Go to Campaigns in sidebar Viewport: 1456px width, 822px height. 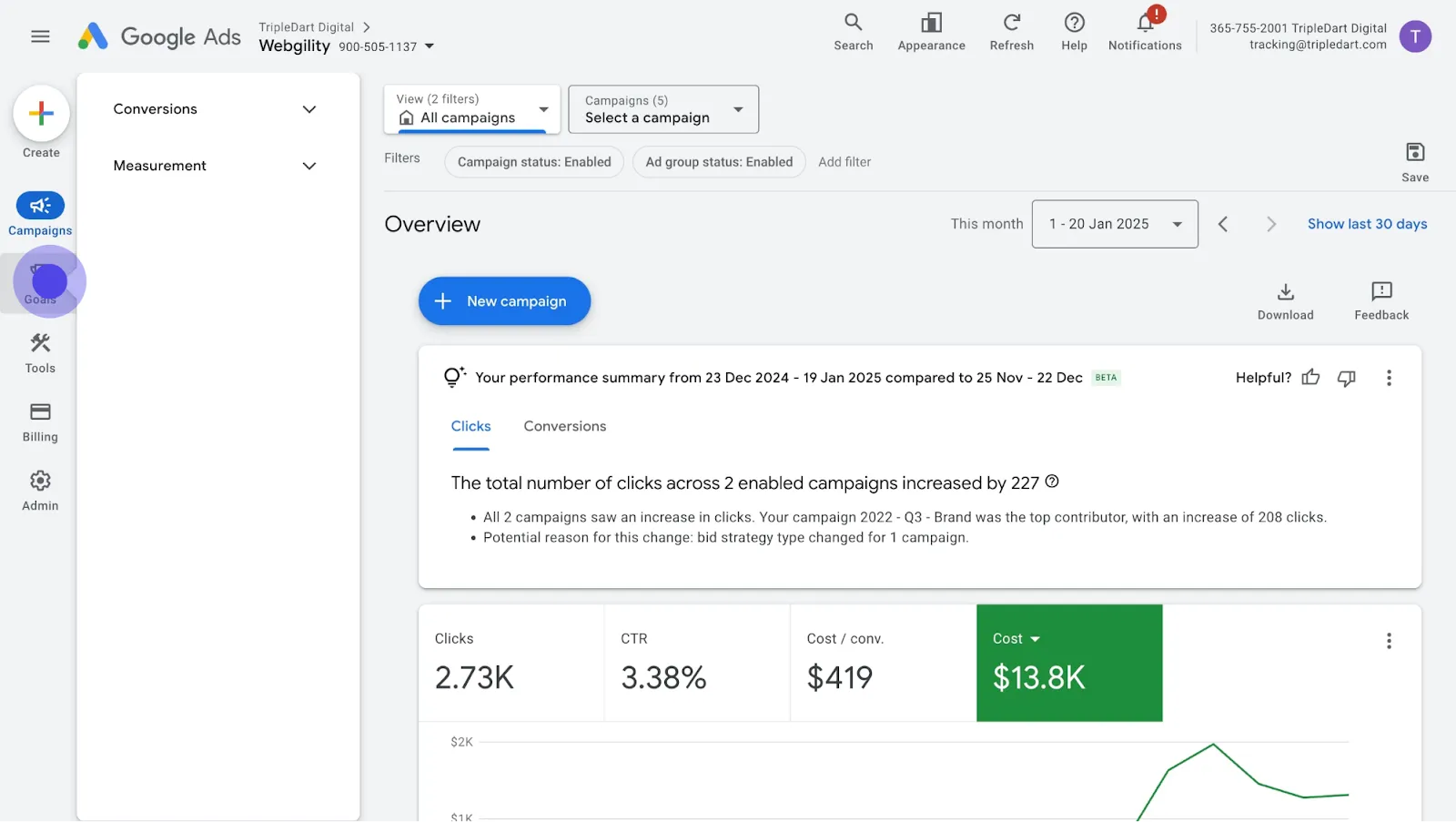pyautogui.click(x=40, y=214)
